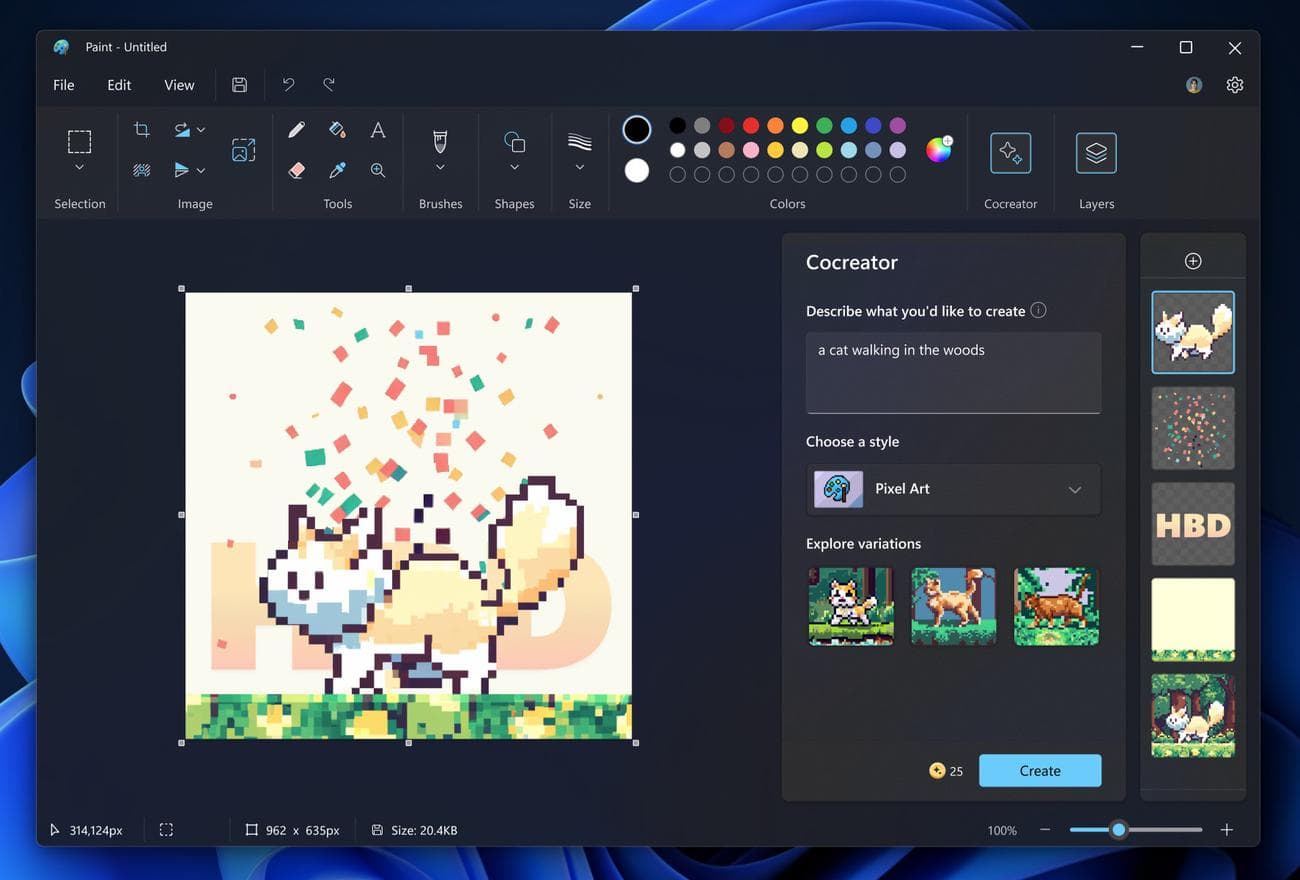The height and width of the screenshot is (880, 1300).
Task: Select the Color picker tool
Action: pos(337,169)
